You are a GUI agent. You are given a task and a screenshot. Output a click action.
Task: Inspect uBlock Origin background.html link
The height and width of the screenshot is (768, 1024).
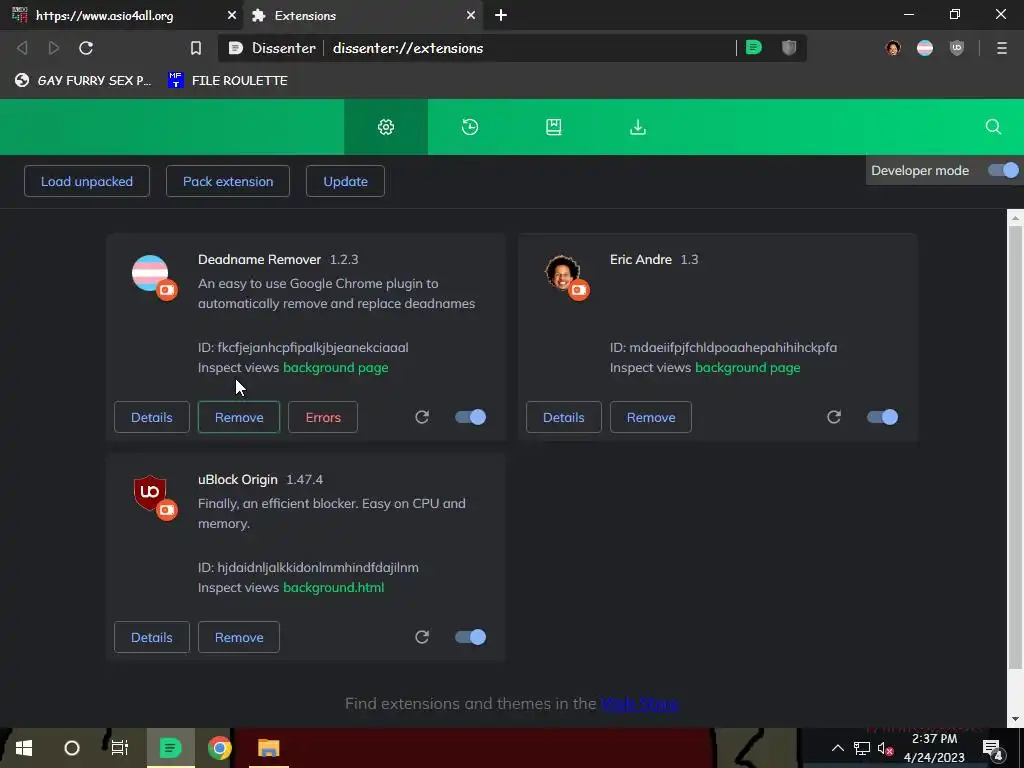334,588
